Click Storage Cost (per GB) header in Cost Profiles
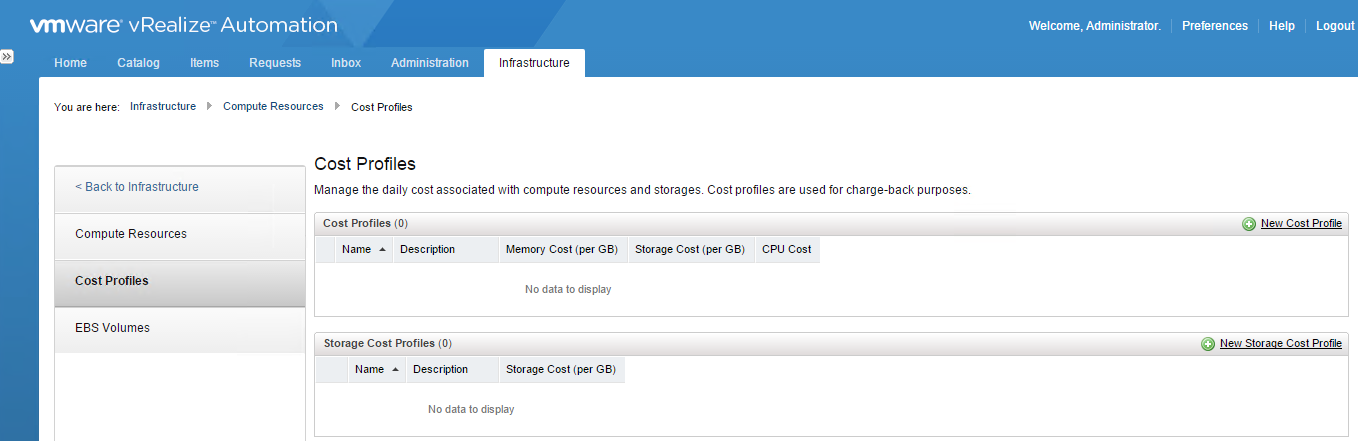This screenshot has width=1358, height=441. 691,250
